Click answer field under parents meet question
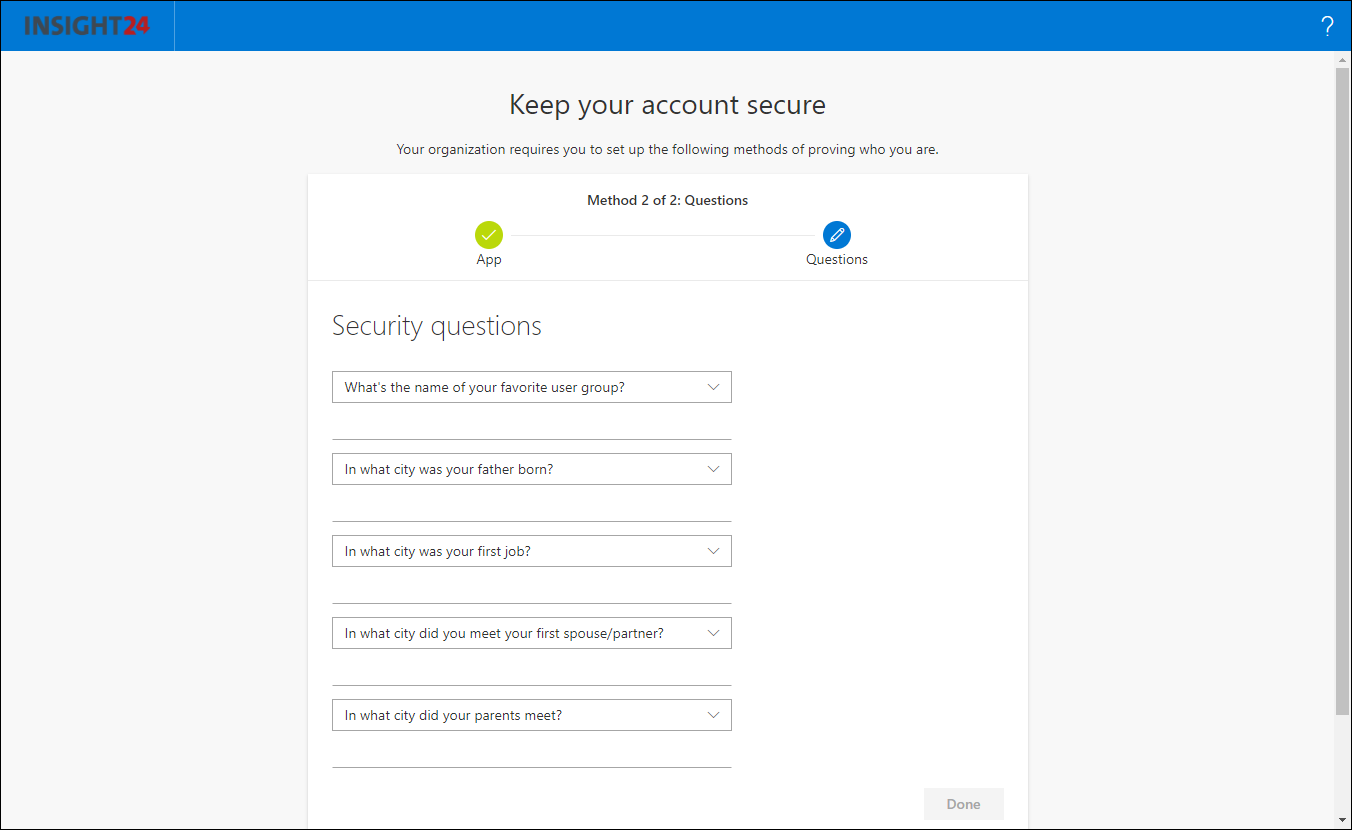 (531, 754)
